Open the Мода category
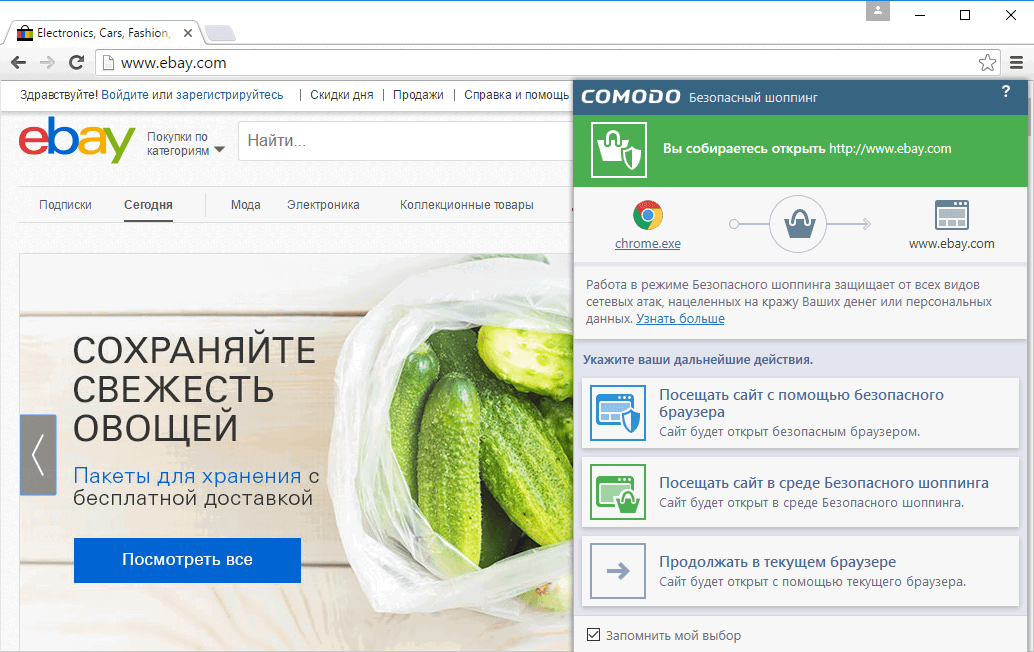This screenshot has height=652, width=1034. (x=245, y=205)
